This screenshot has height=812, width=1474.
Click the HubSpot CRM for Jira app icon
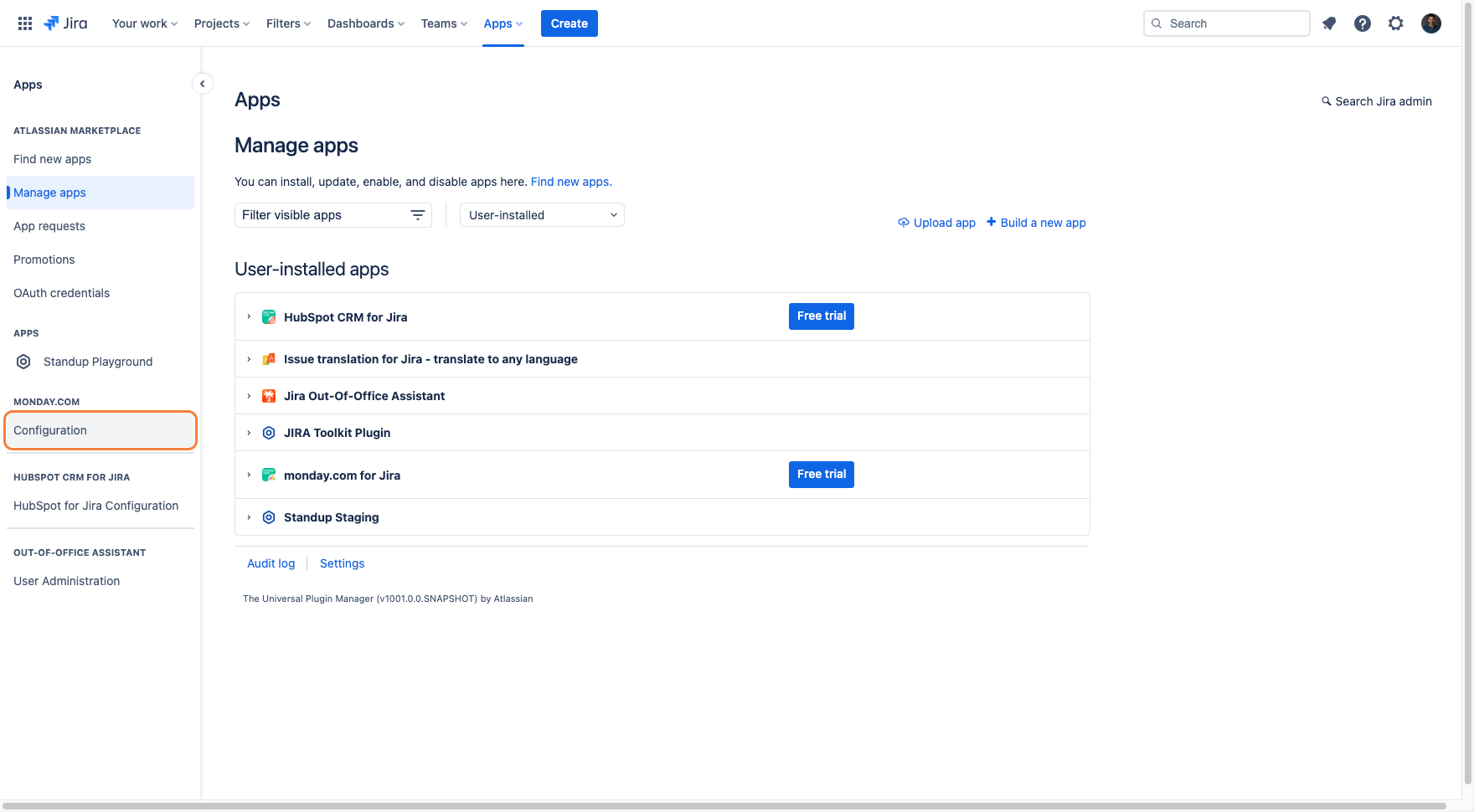pyautogui.click(x=269, y=317)
